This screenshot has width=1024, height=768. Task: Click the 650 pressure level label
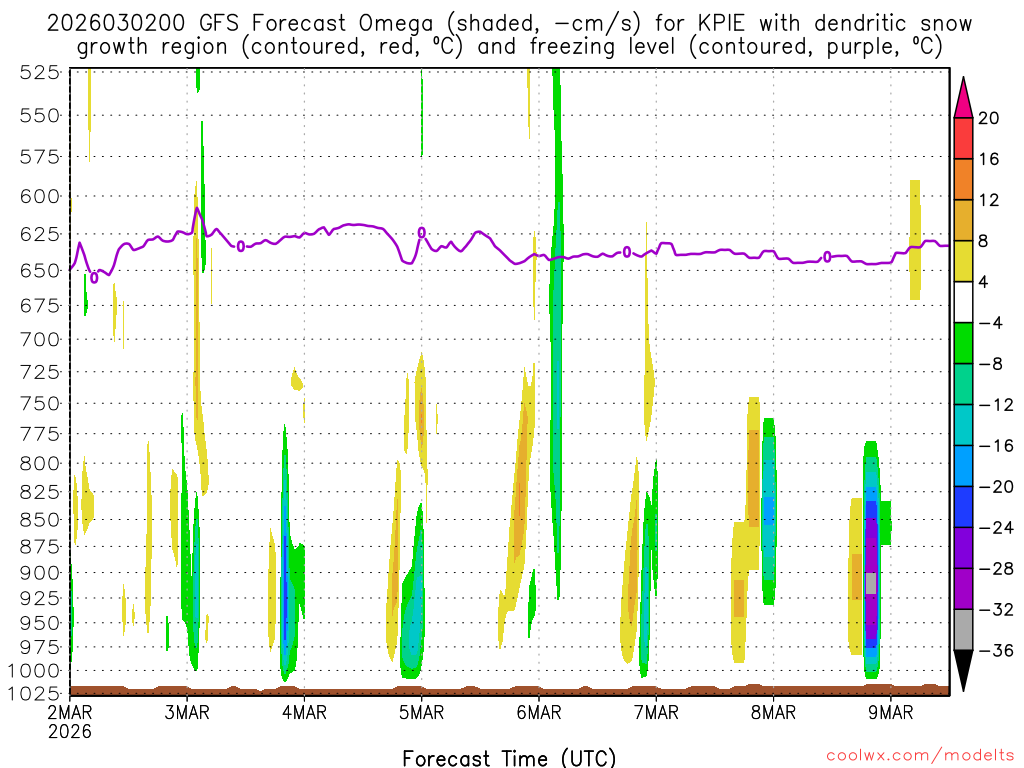point(40,270)
